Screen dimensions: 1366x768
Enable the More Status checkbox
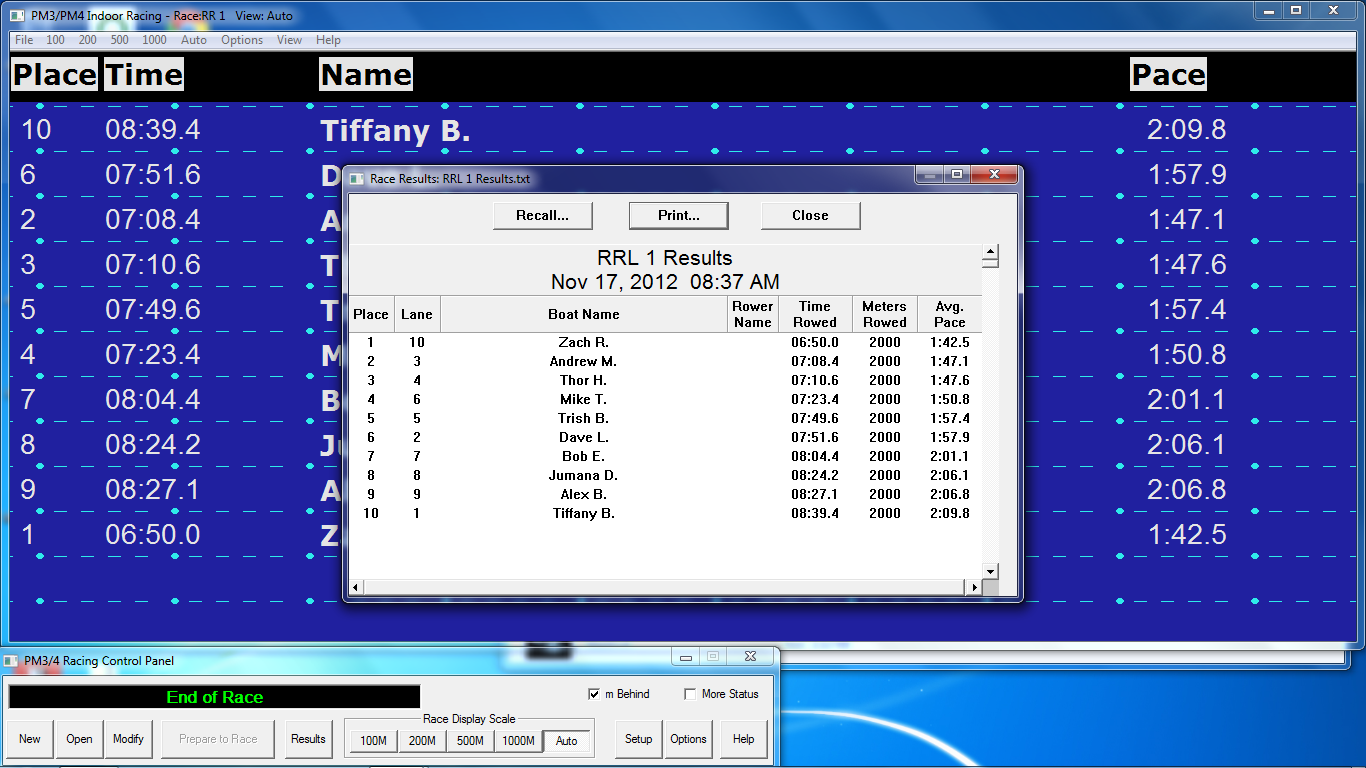690,694
